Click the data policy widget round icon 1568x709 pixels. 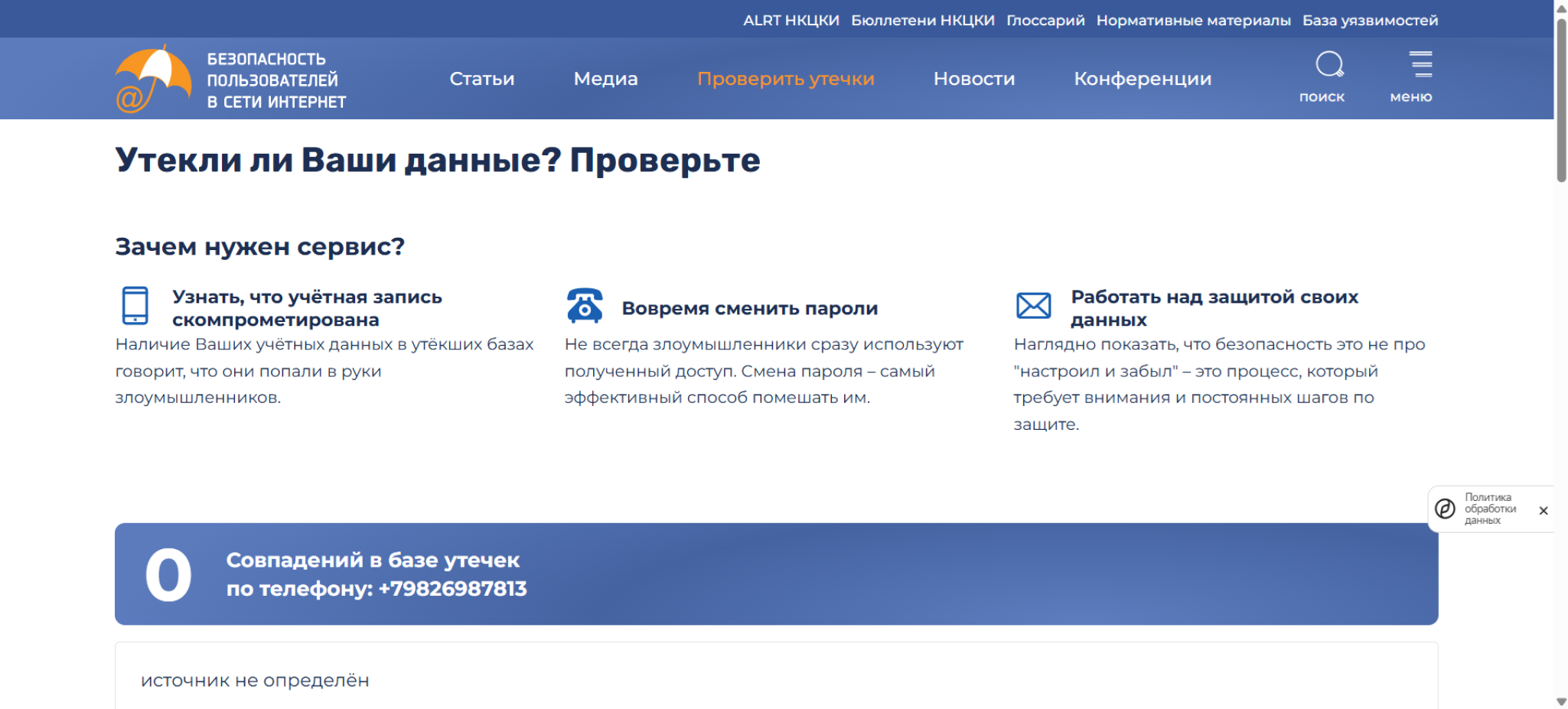point(1445,509)
